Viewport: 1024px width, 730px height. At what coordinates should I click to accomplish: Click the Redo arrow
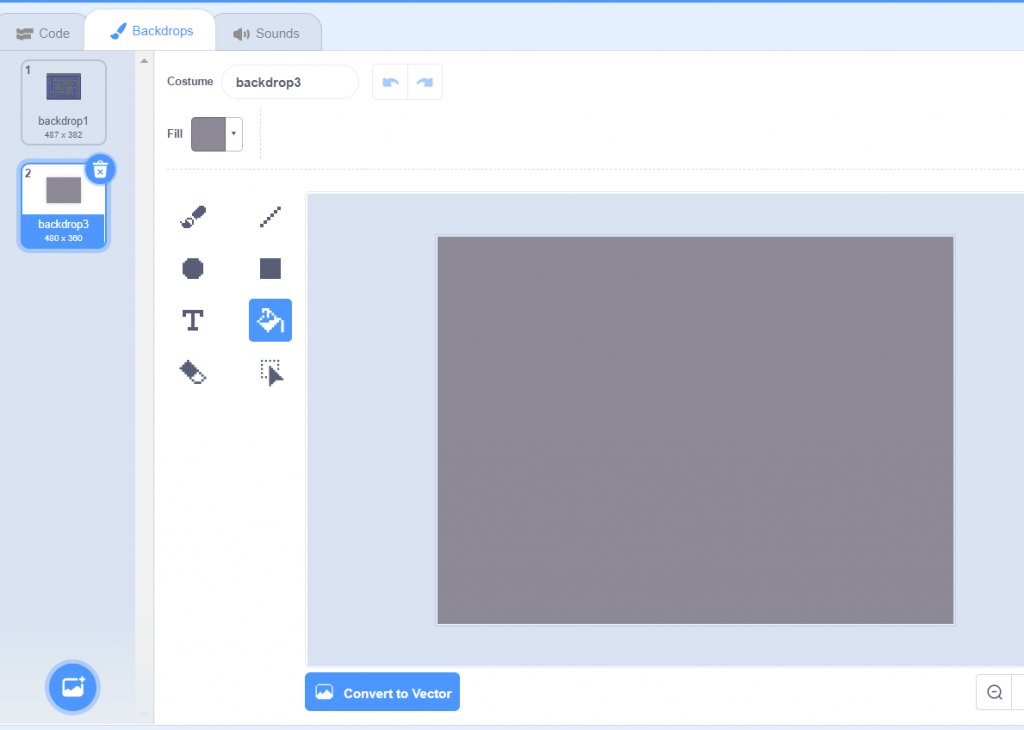pyautogui.click(x=425, y=82)
